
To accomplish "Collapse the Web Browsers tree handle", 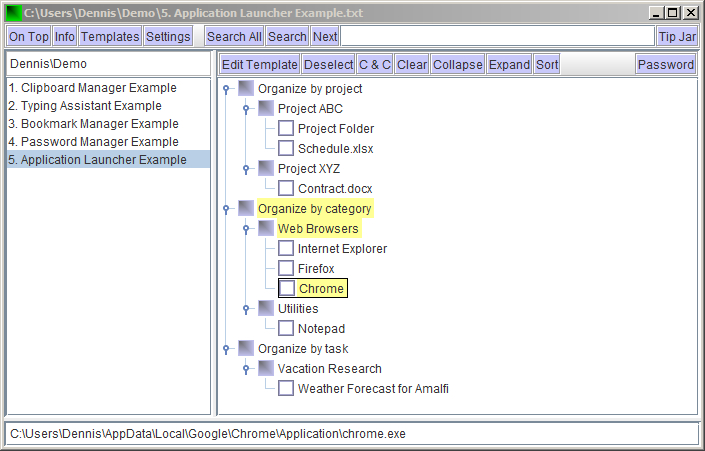I will pos(246,229).
